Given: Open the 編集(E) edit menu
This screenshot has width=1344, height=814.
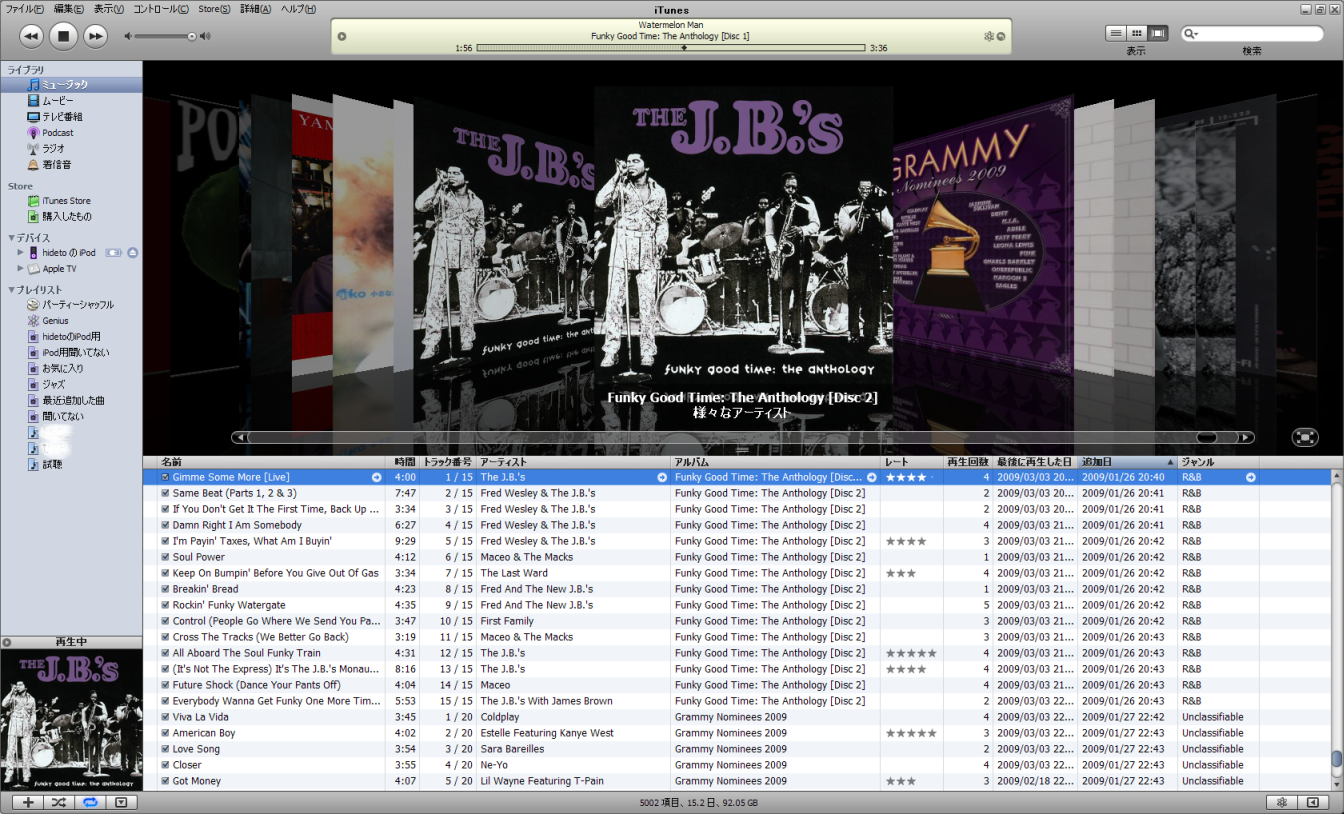Looking at the screenshot, I should click(69, 9).
